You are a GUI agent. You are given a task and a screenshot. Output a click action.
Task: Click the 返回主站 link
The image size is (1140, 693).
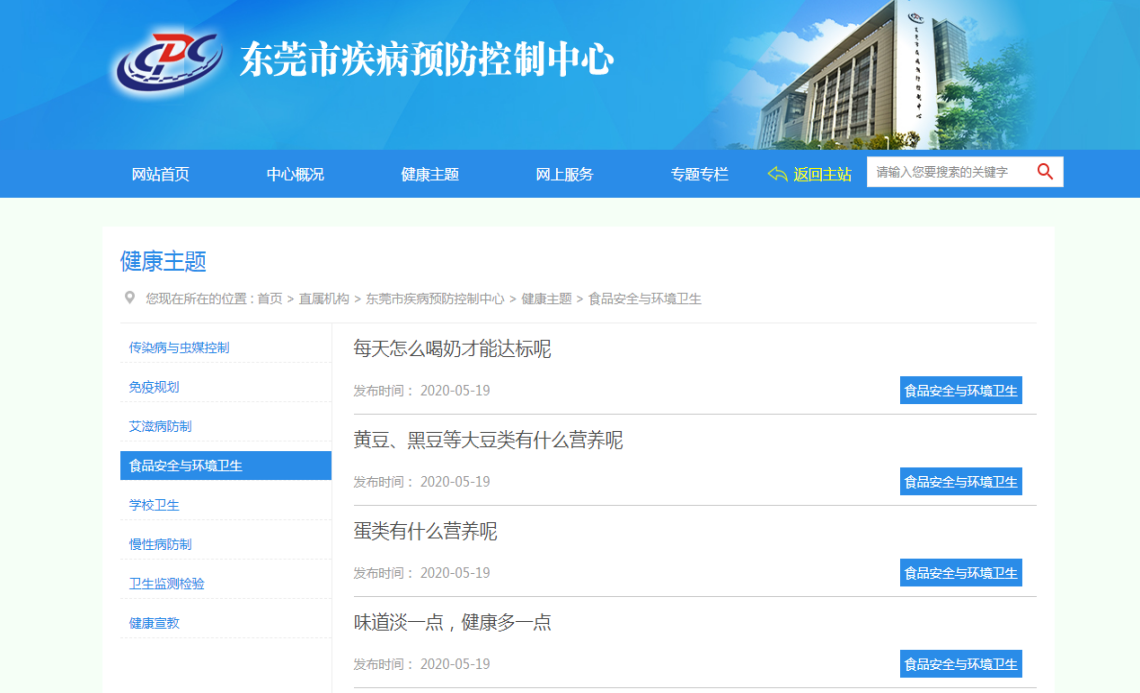tap(822, 174)
